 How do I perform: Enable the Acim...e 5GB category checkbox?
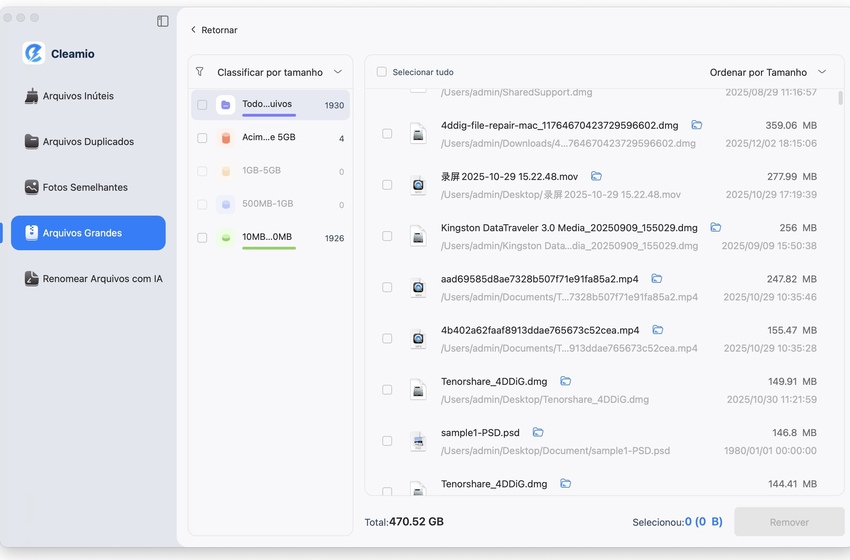[x=202, y=138]
